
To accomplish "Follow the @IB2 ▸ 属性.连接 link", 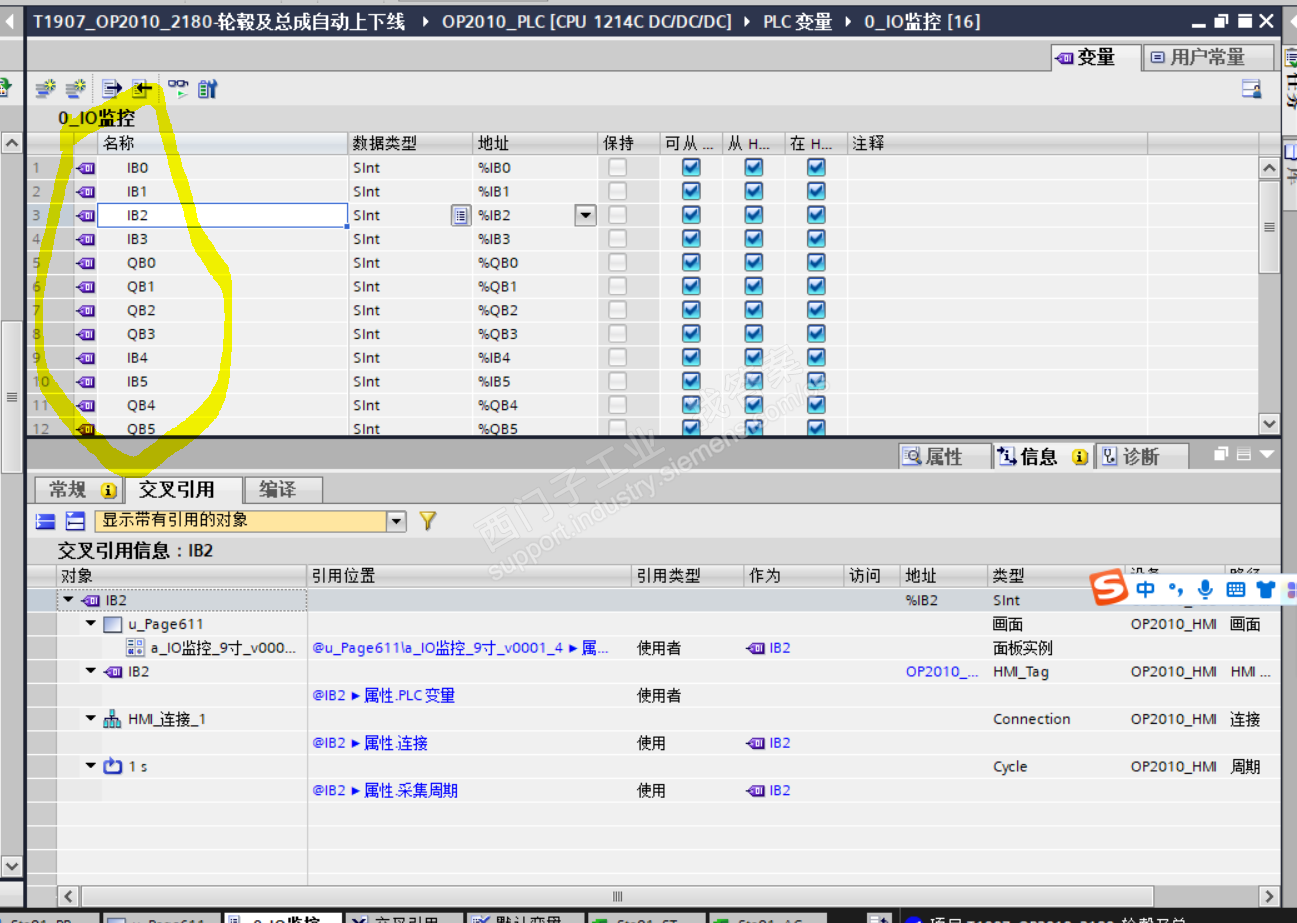I will pyautogui.click(x=370, y=743).
